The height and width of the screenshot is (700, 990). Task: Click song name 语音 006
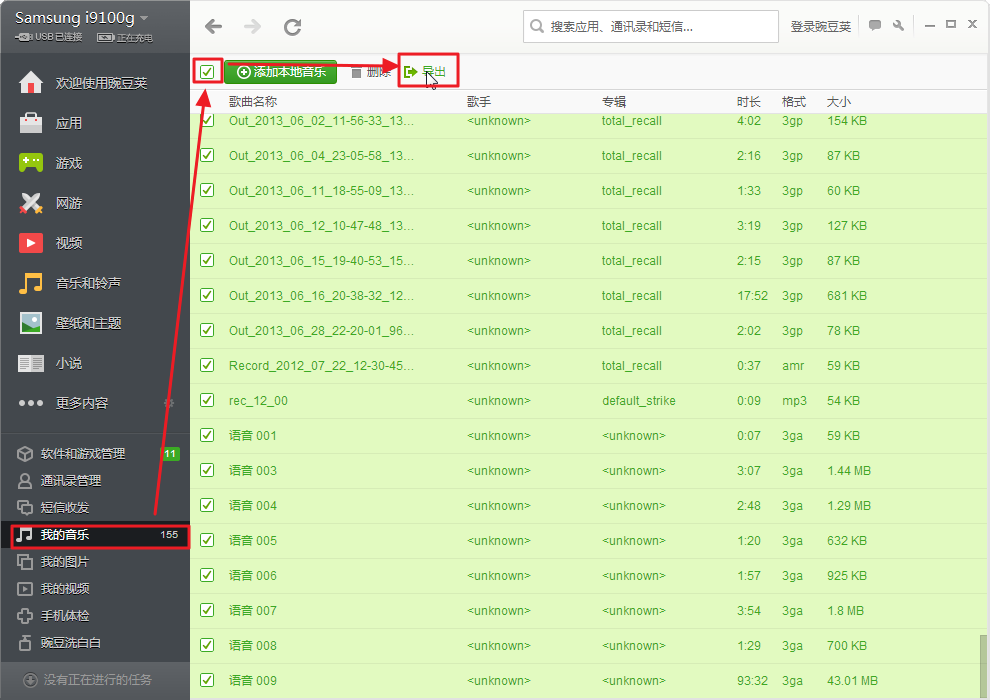pyautogui.click(x=253, y=575)
